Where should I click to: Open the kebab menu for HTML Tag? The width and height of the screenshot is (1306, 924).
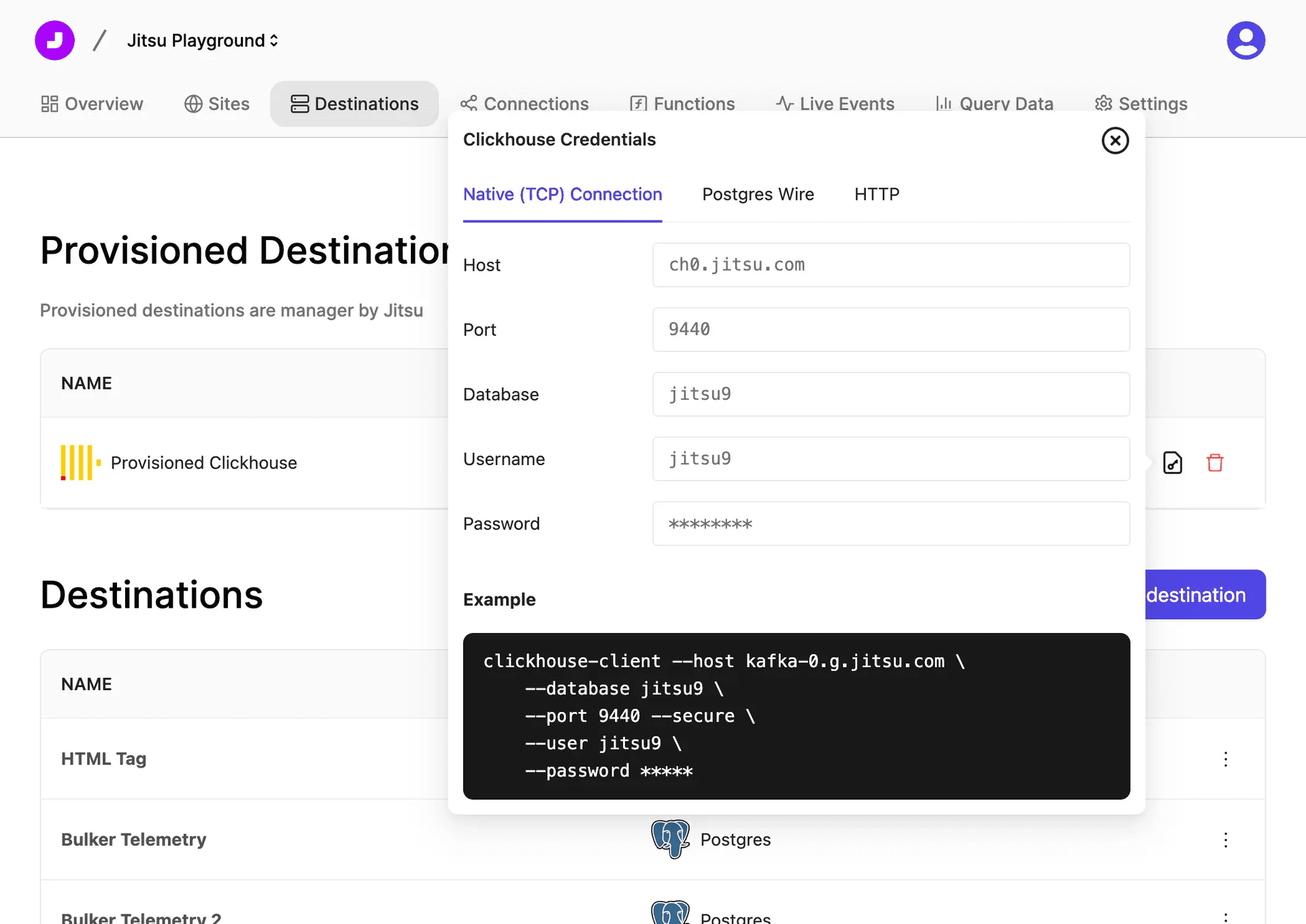pos(1226,759)
